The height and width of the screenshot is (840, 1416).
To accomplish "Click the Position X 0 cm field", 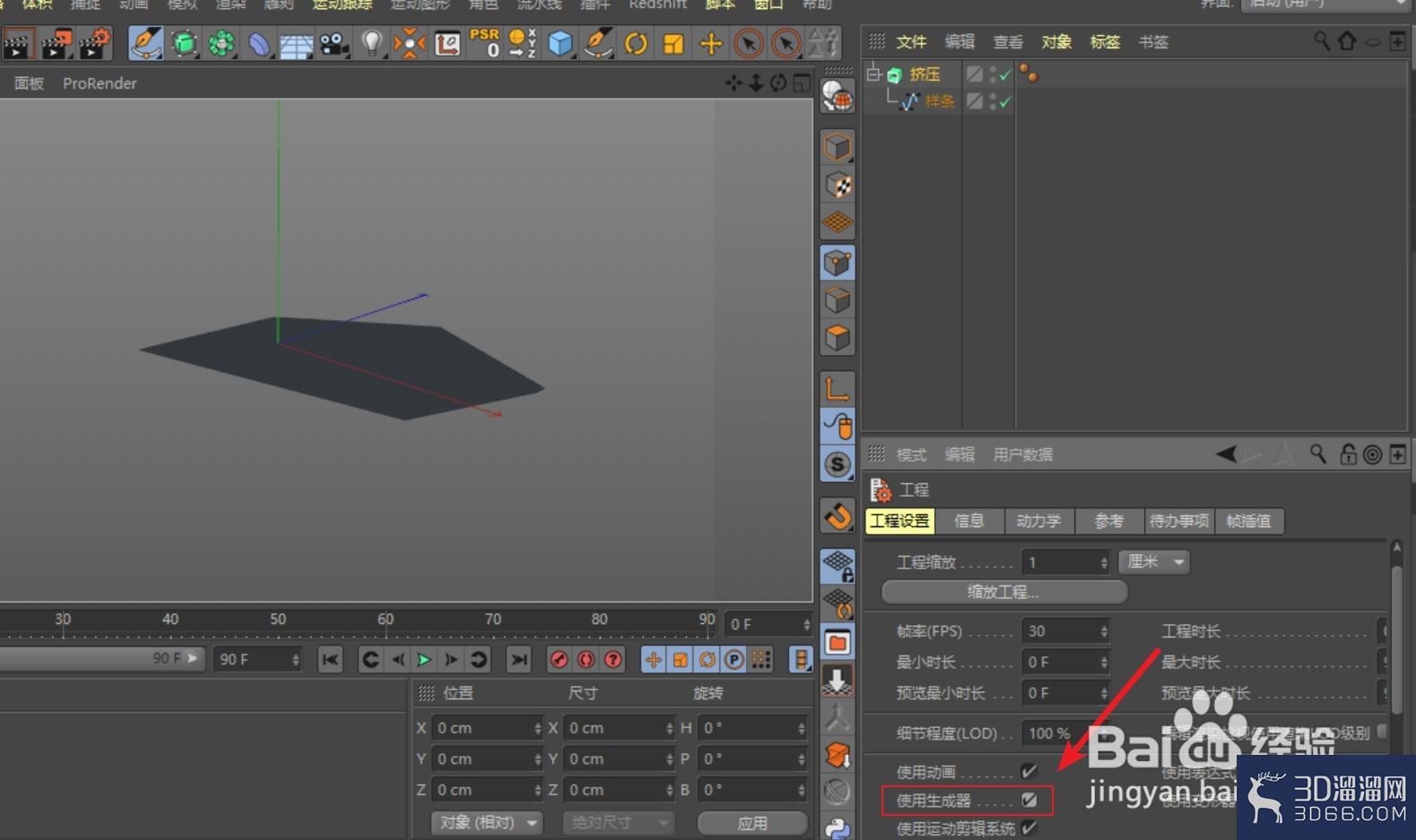I will [x=486, y=728].
